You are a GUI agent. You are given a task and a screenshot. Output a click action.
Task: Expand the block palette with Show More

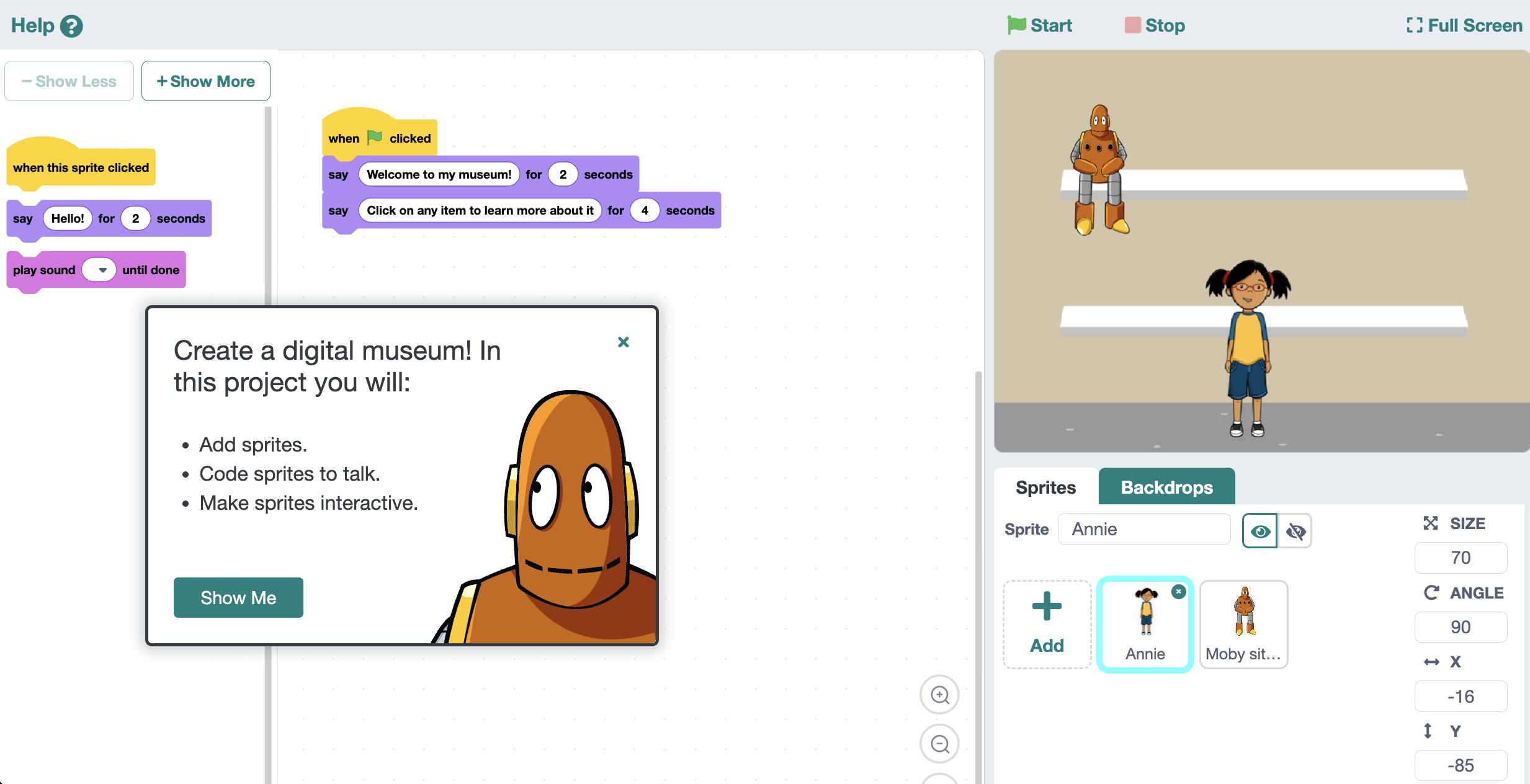(205, 81)
